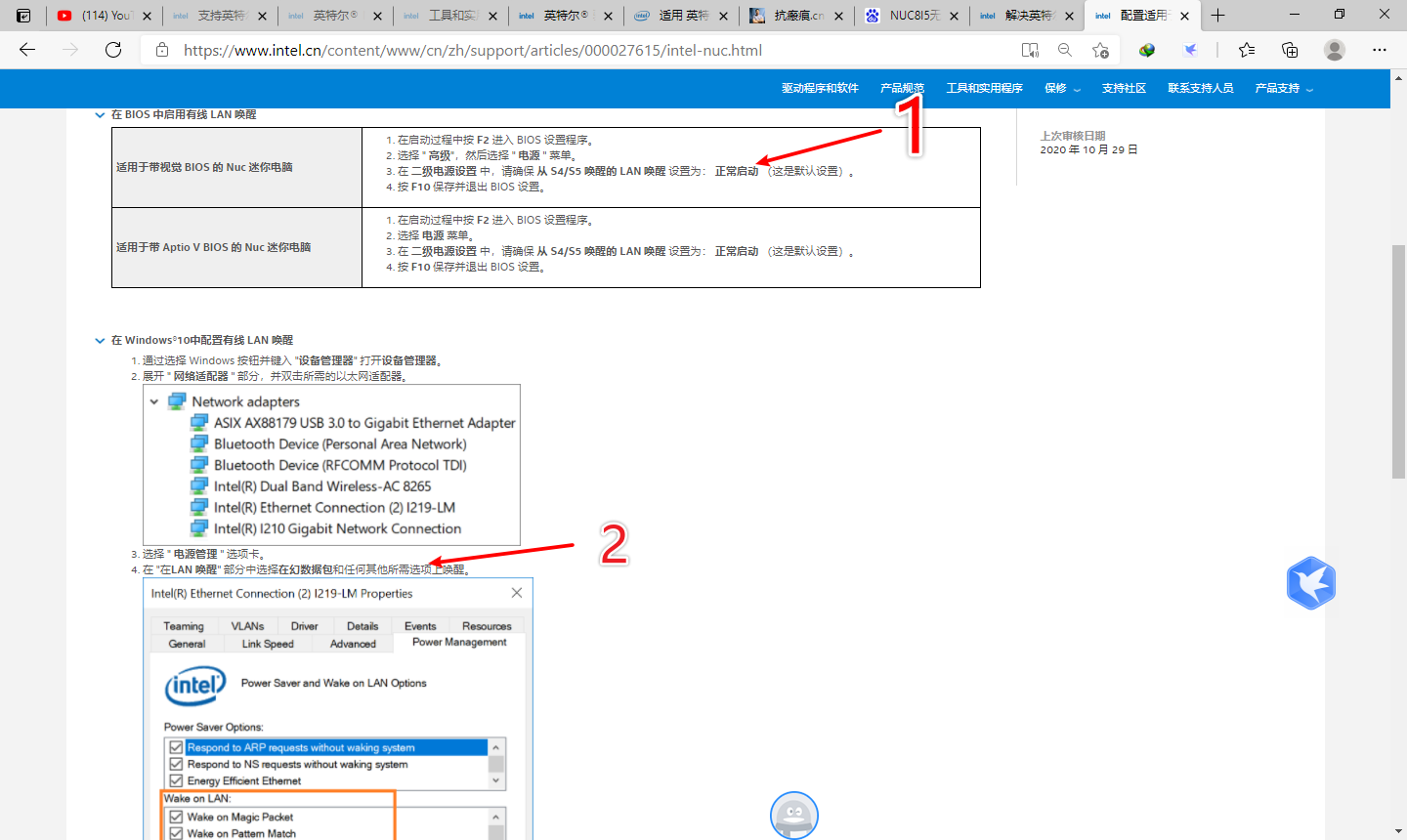Open the 产品规范 navigation link
Image resolution: width=1407 pixels, height=840 pixels.
click(902, 89)
